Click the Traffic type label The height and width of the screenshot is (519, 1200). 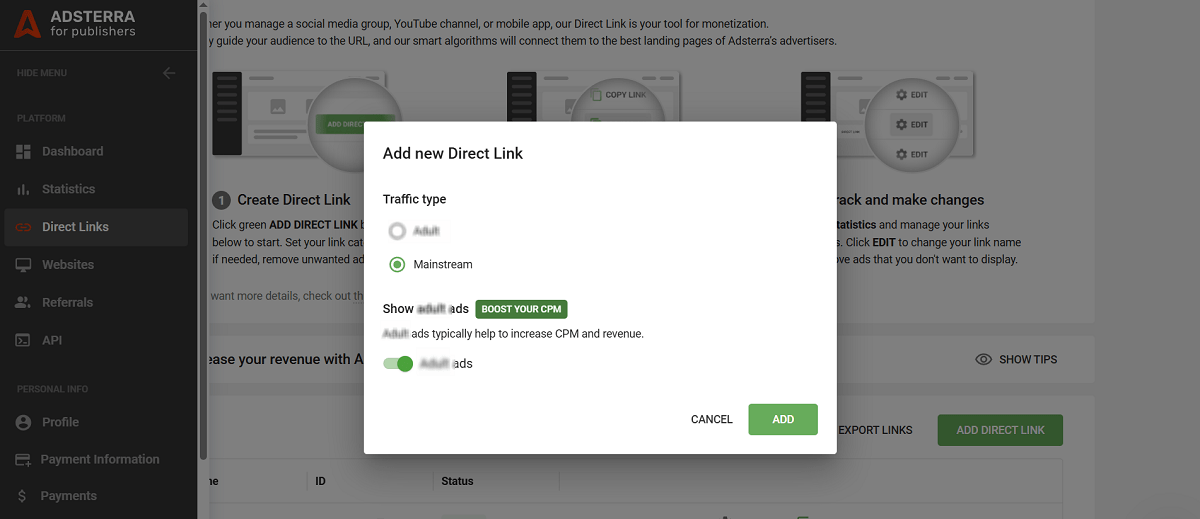coord(414,199)
